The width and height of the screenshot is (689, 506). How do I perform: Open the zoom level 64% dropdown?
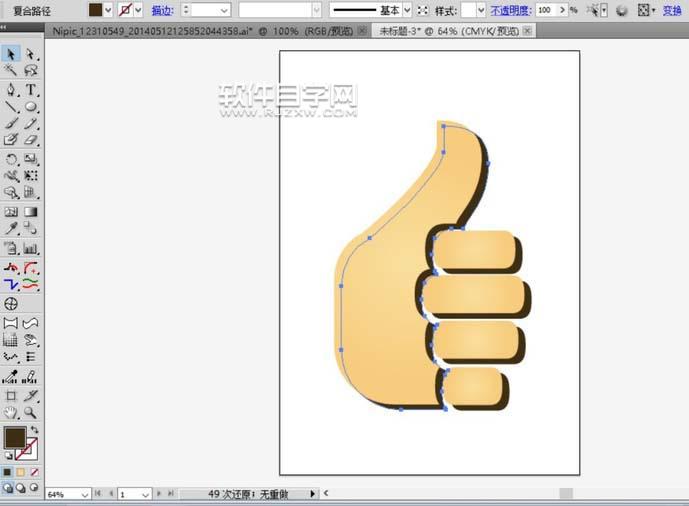tap(84, 494)
